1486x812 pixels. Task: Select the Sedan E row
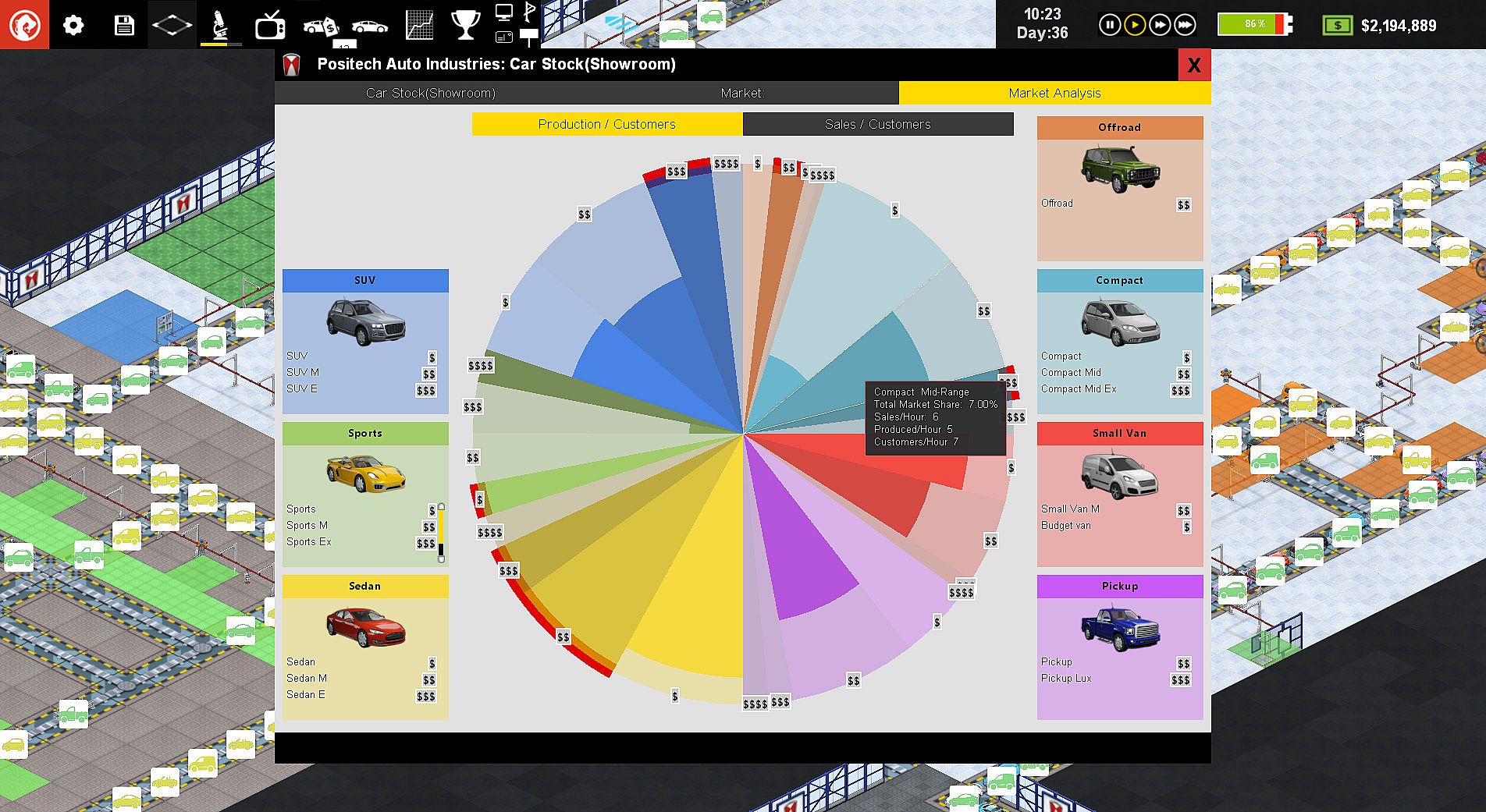pyautogui.click(x=361, y=695)
